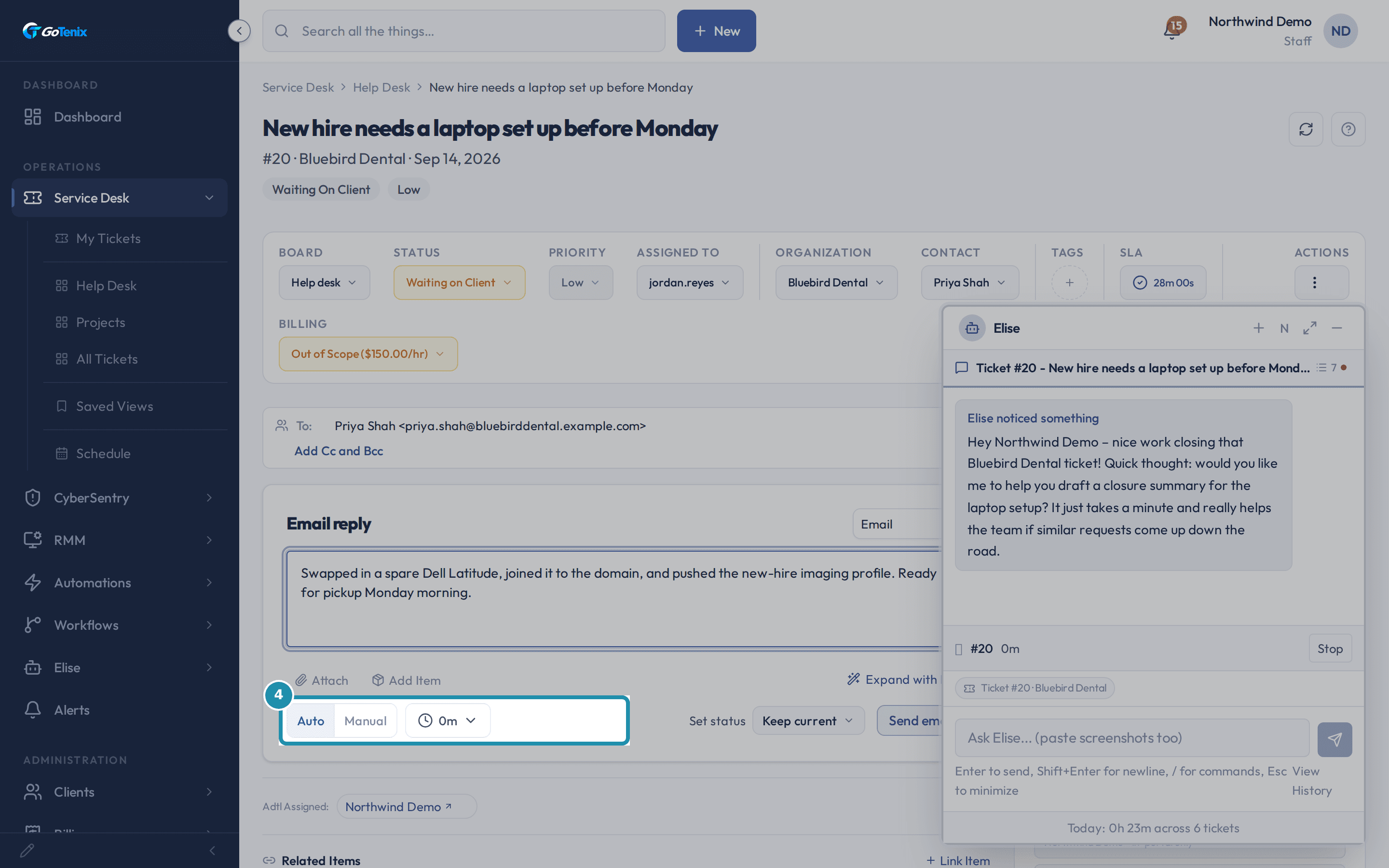Click the N button in Elise header
The image size is (1389, 868).
(1284, 328)
